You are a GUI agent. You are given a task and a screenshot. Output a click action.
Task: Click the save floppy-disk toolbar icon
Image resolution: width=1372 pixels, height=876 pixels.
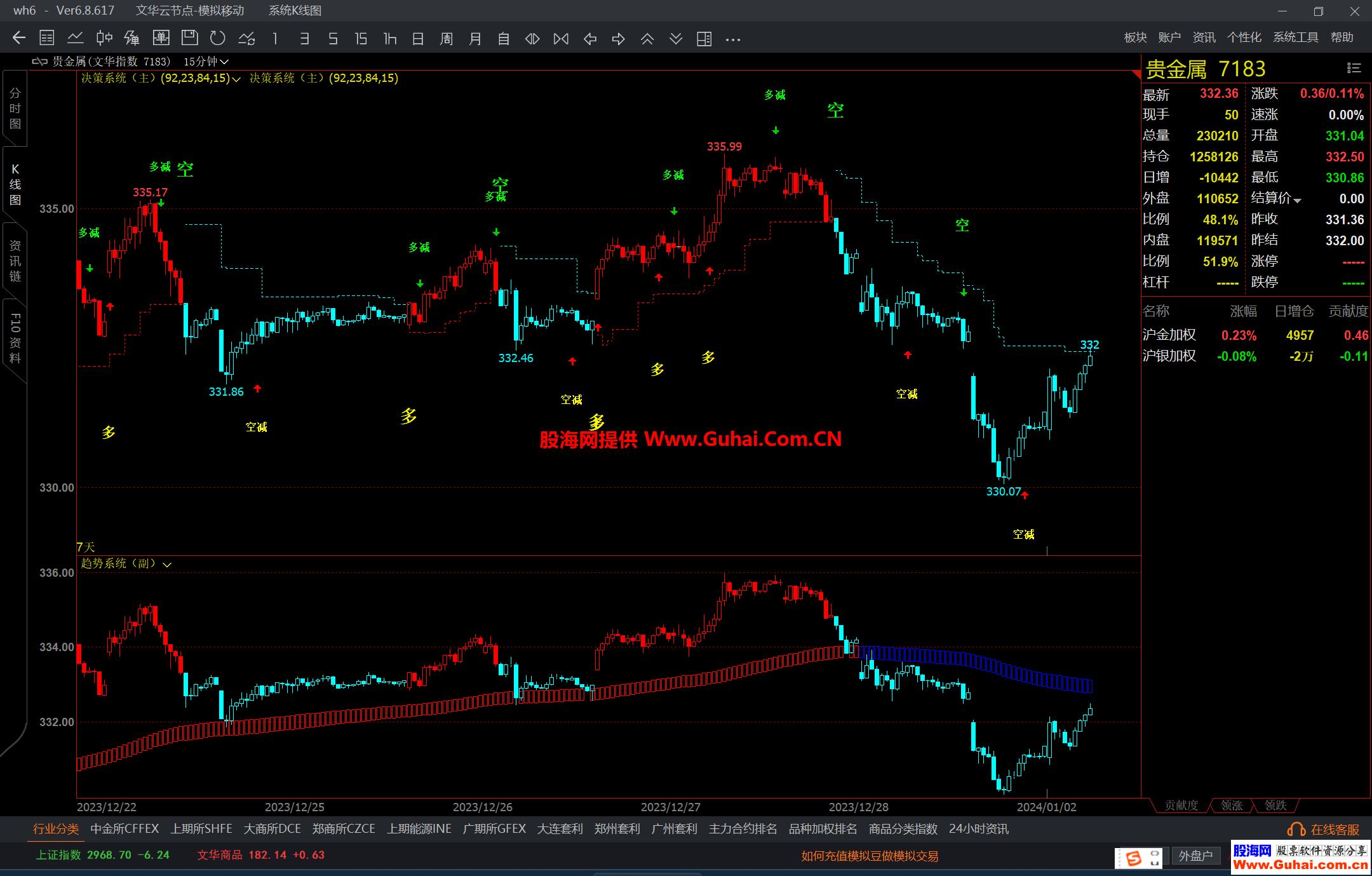coord(189,38)
